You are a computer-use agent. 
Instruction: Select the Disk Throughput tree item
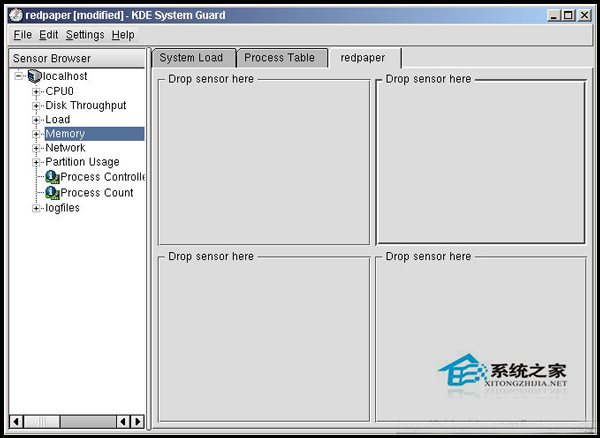pos(86,106)
